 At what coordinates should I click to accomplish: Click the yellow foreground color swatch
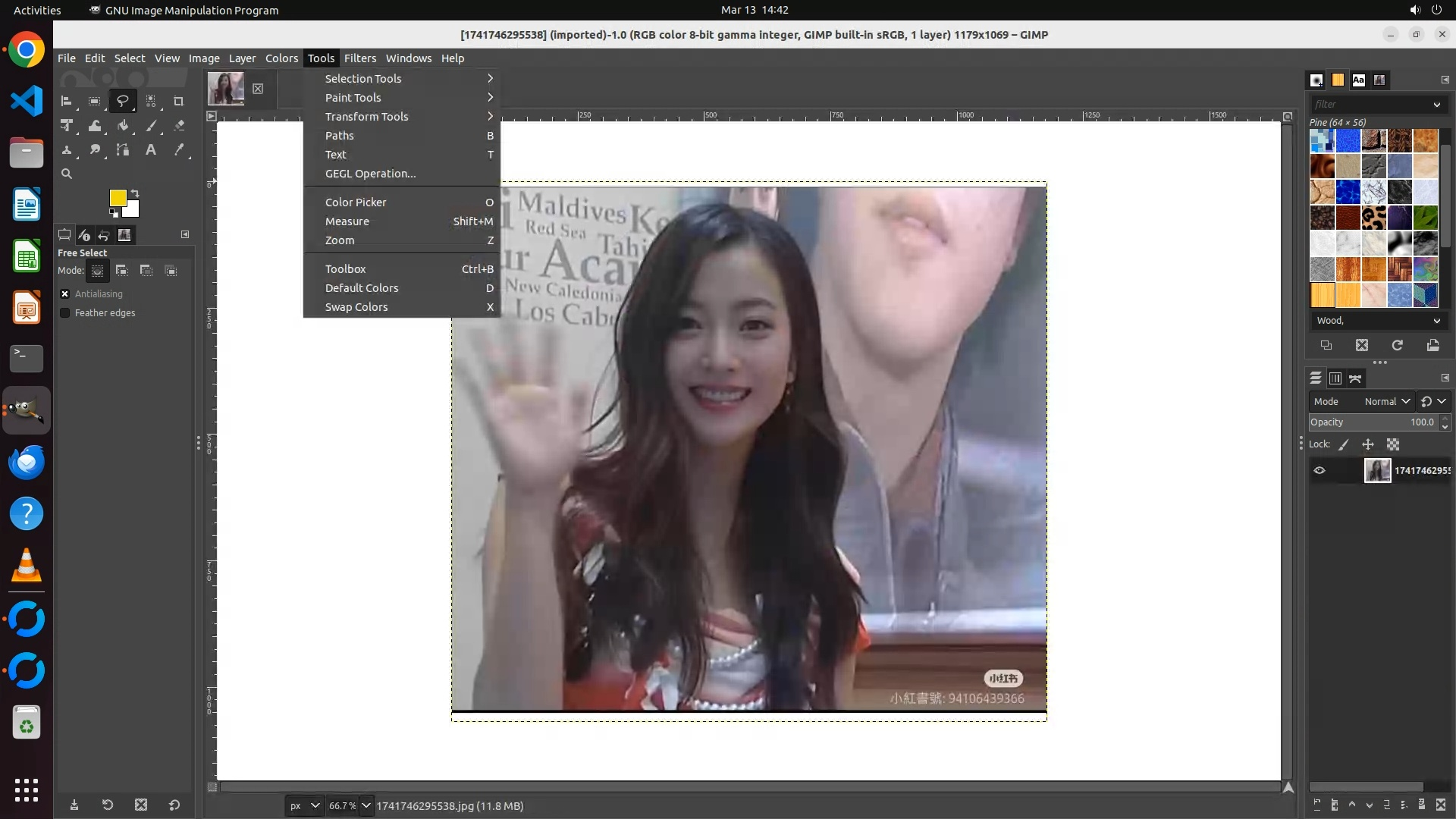pyautogui.click(x=117, y=198)
